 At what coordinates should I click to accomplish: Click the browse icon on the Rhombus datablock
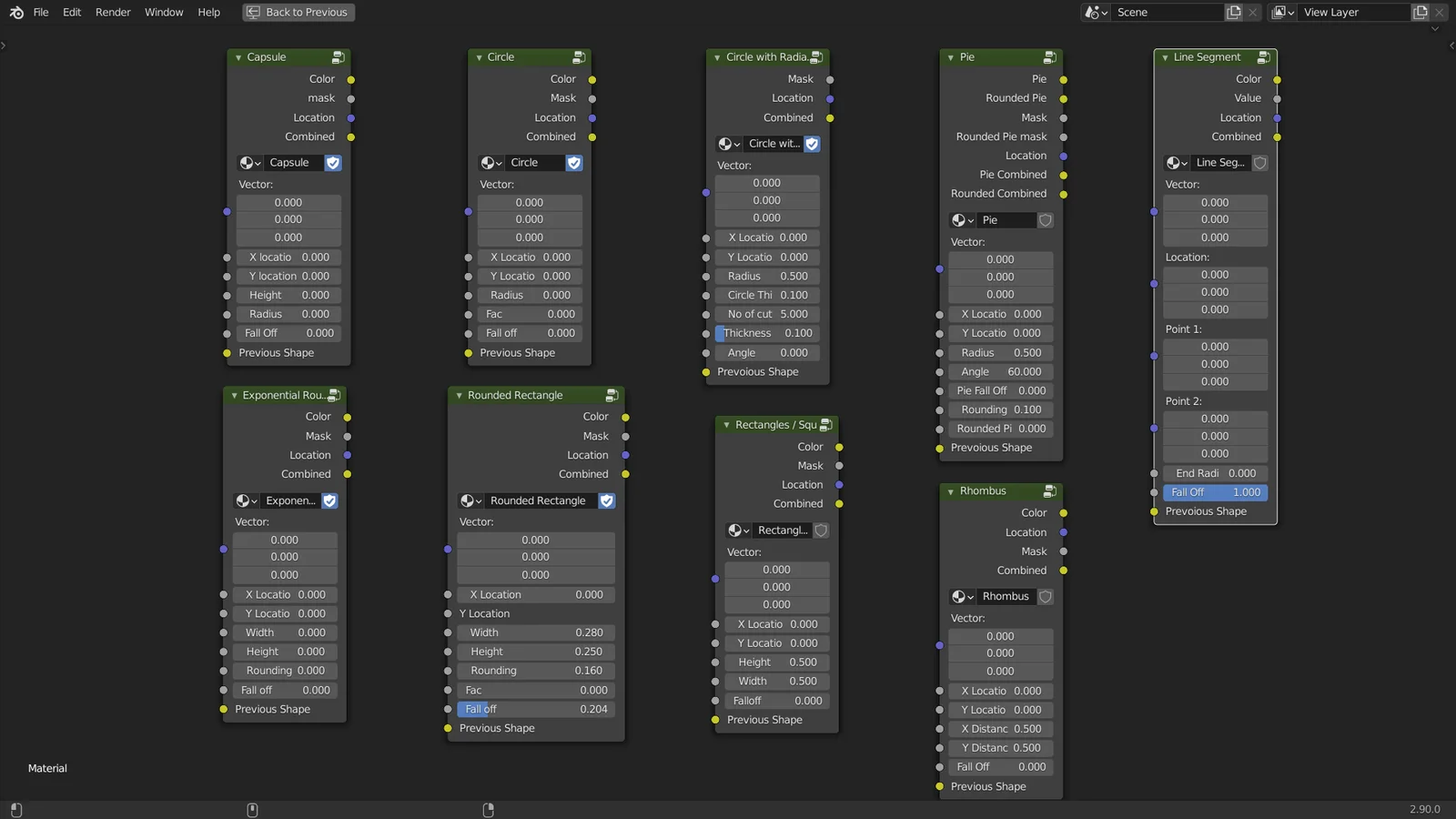[x=962, y=596]
